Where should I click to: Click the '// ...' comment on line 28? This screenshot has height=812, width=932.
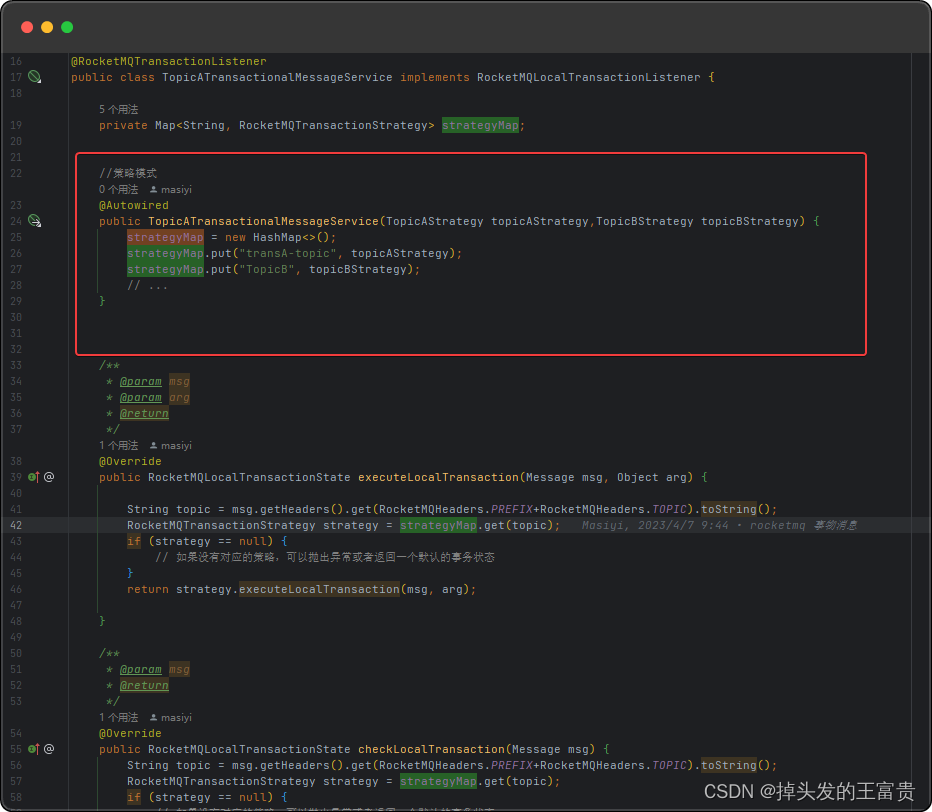(147, 285)
